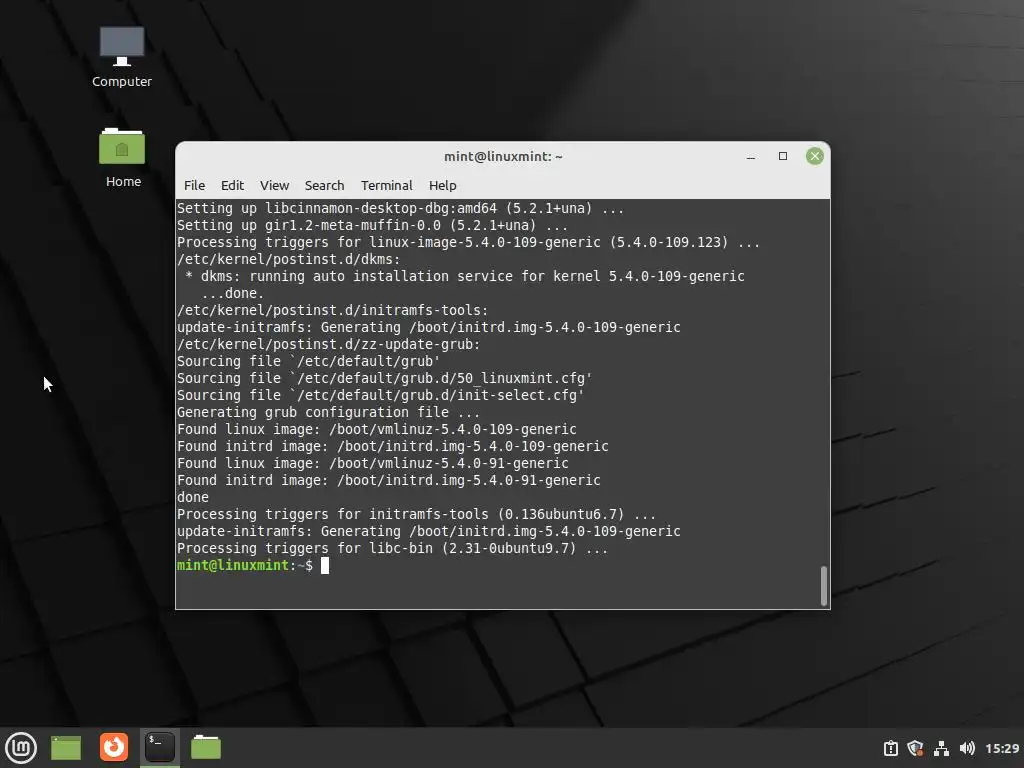
Task: Open the Search menu in Terminal
Action: point(324,185)
